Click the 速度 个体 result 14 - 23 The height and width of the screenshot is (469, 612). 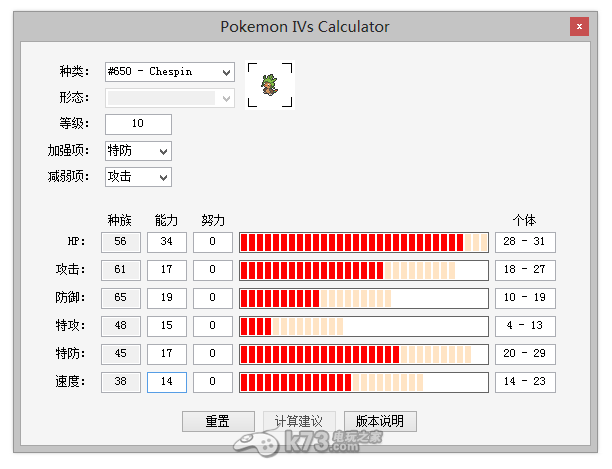tap(525, 382)
